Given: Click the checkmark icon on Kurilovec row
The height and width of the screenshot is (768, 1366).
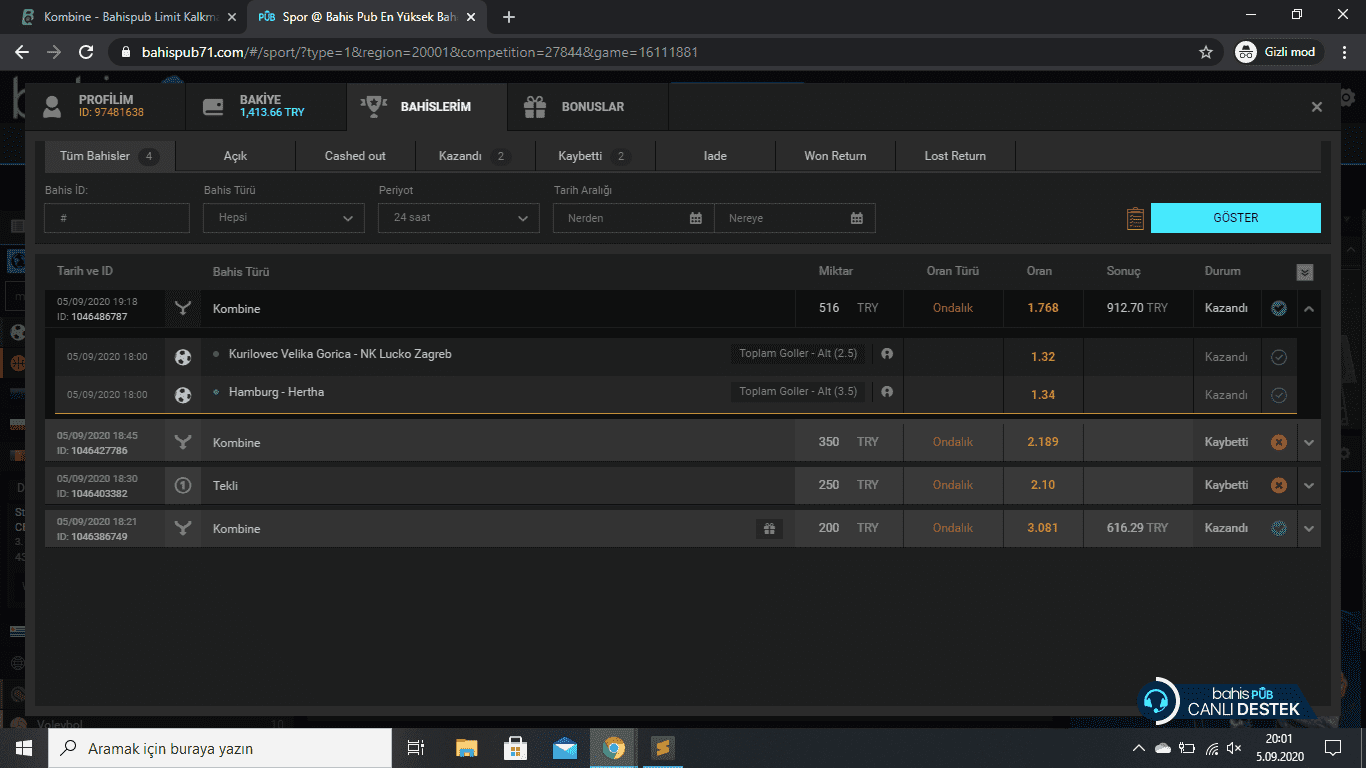Looking at the screenshot, I should [1278, 357].
